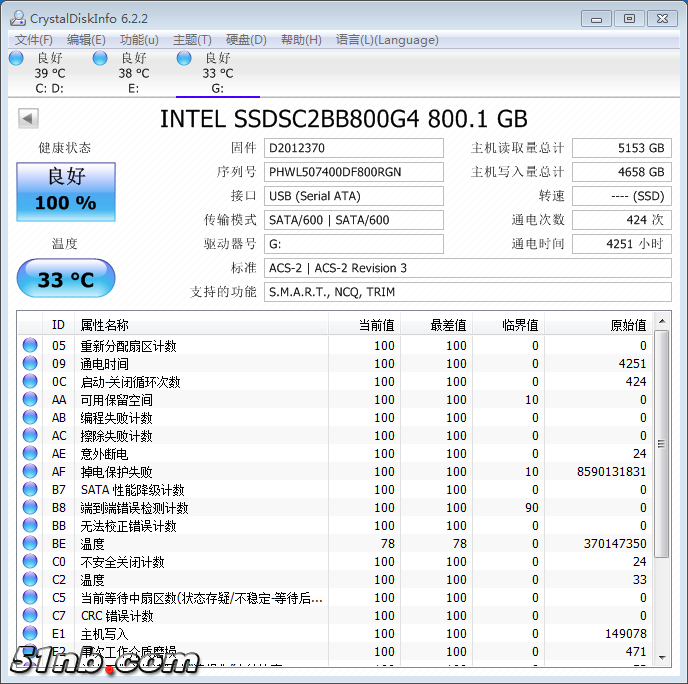Image resolution: width=688 pixels, height=684 pixels.
Task: Select the G: disk status orb
Action: click(184, 58)
